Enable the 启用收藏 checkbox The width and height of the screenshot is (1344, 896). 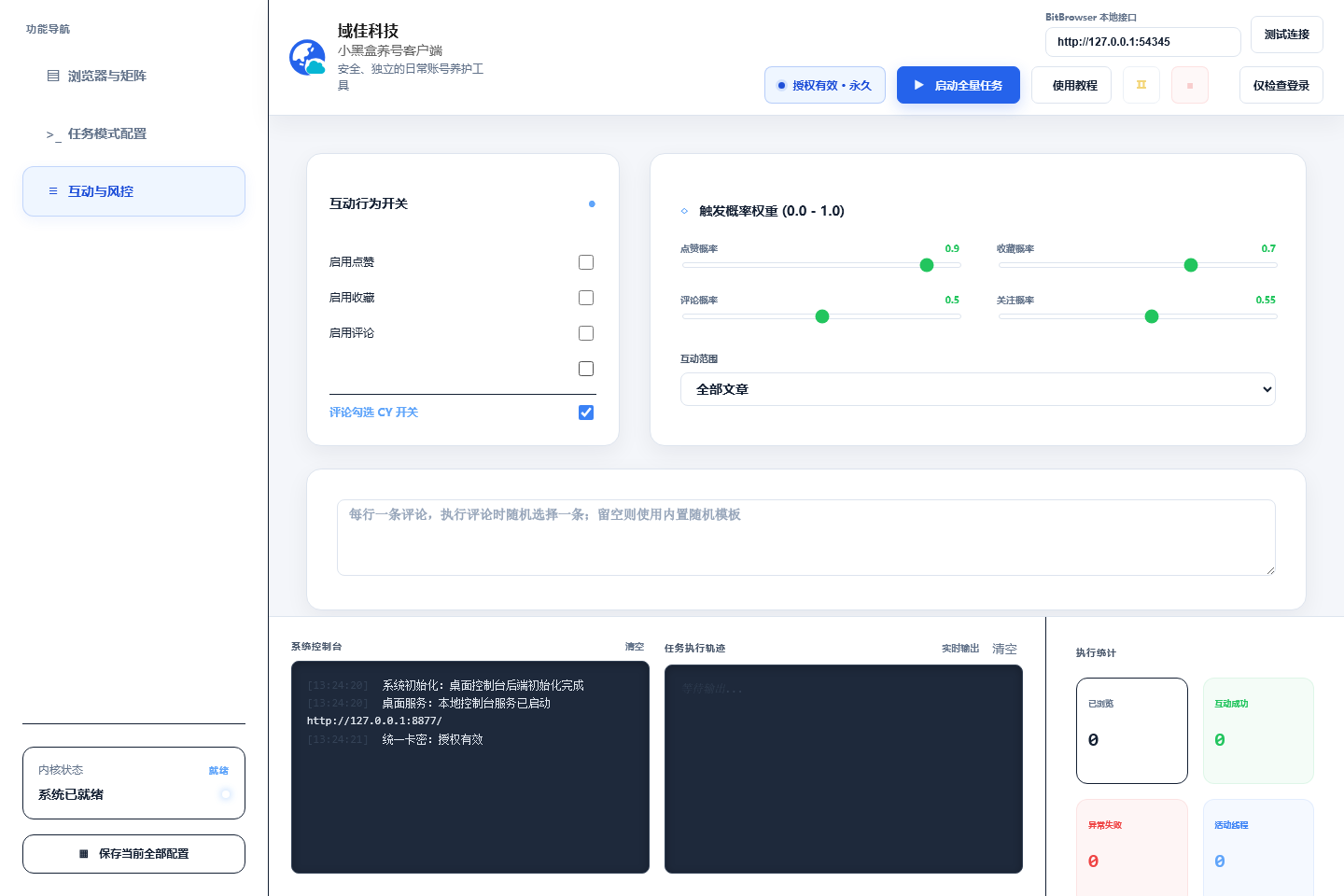pos(586,298)
